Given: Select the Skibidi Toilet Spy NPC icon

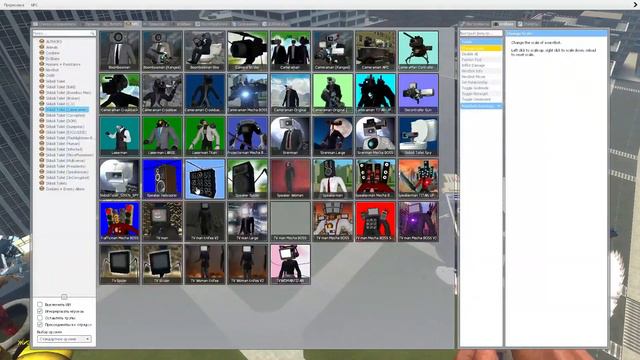Looking at the screenshot, I should tap(418, 136).
